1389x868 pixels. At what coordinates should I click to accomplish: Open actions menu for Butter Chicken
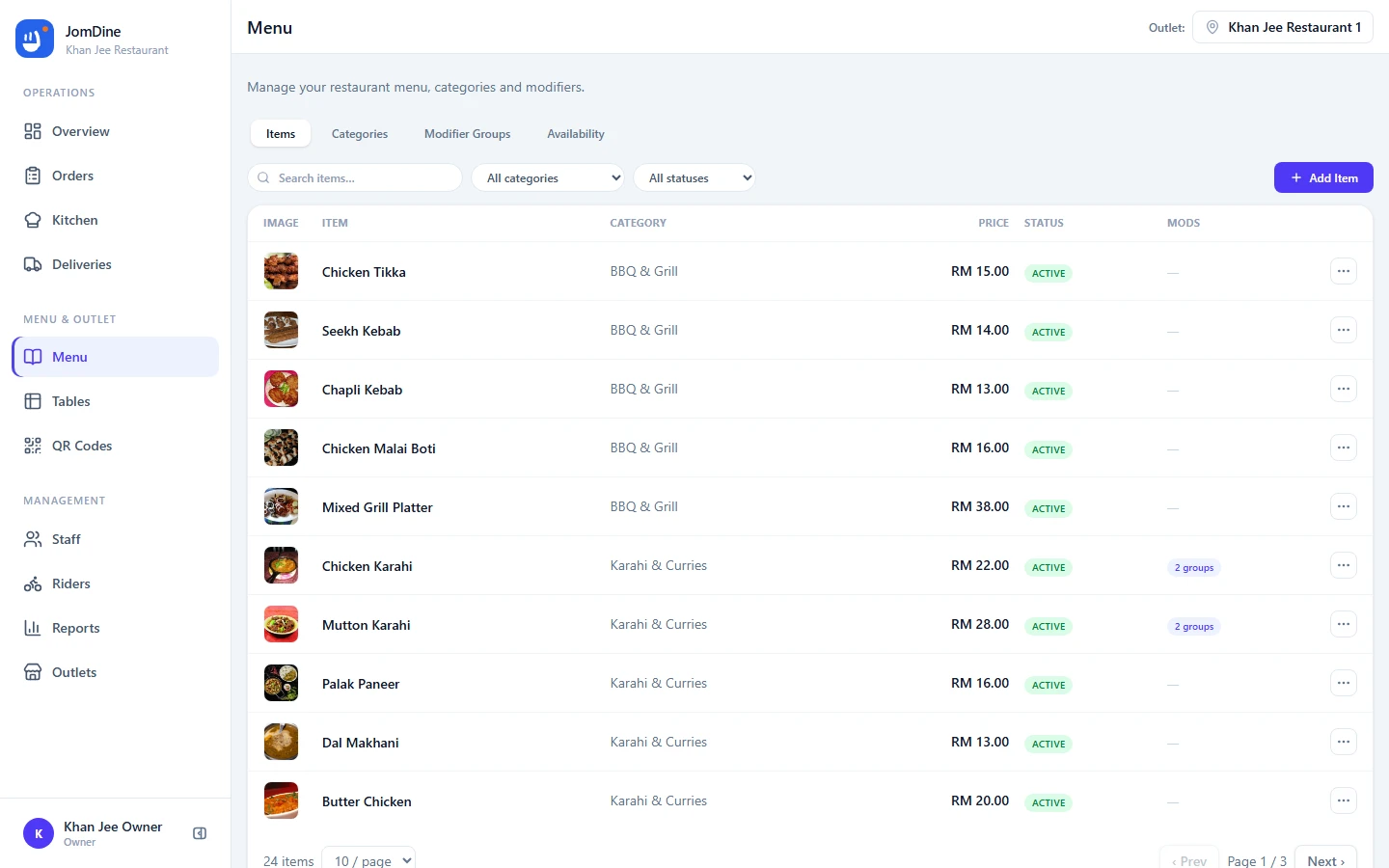click(1344, 800)
